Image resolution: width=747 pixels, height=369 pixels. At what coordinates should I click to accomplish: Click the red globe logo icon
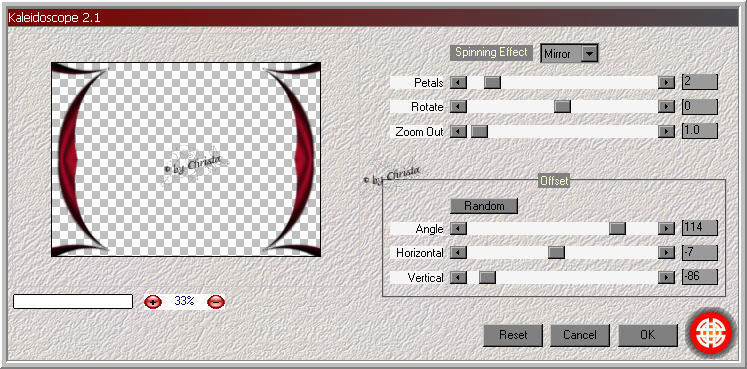pos(711,334)
